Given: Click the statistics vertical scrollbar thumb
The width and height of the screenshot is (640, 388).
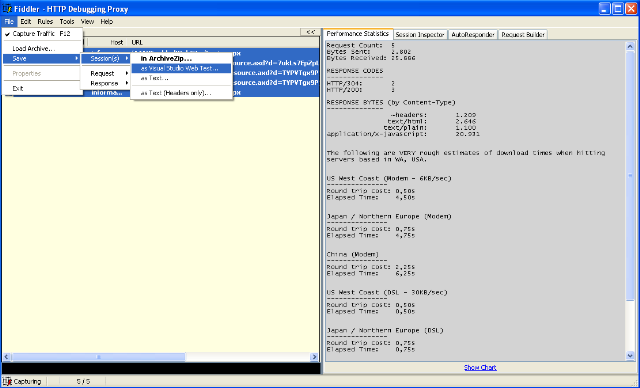Looking at the screenshot, I should click(630, 176).
